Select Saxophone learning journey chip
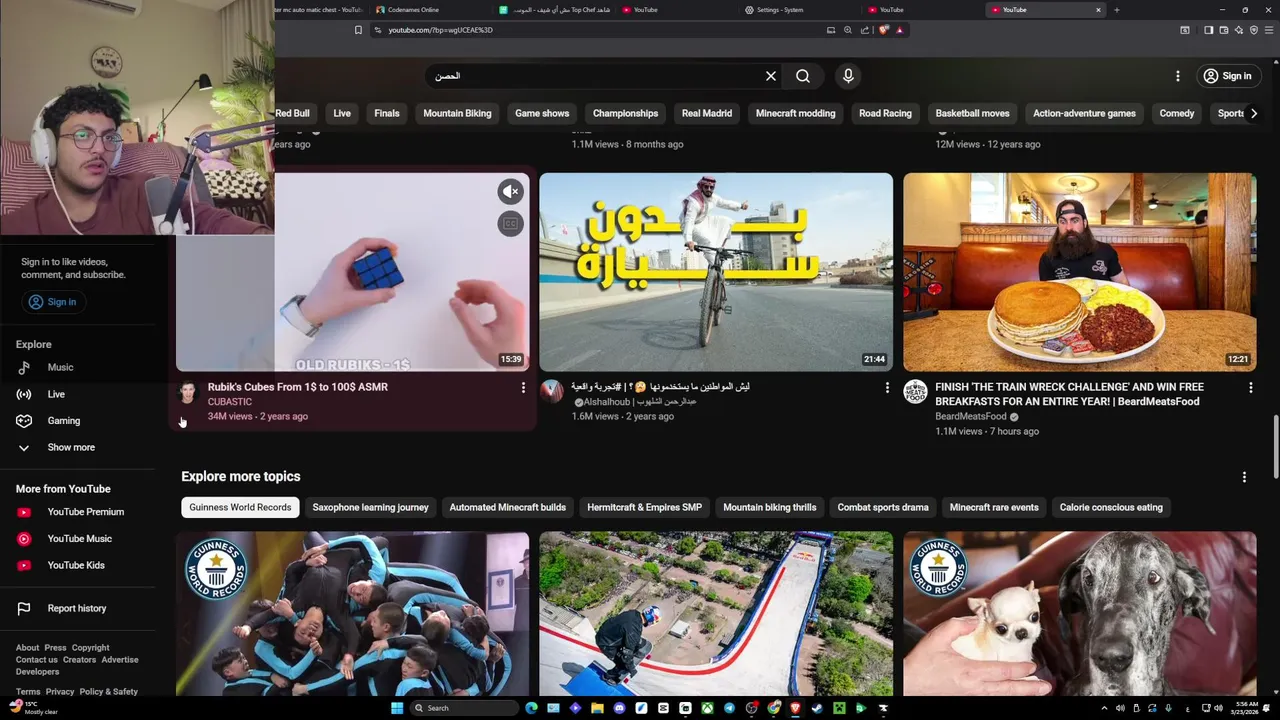Viewport: 1280px width, 720px height. click(x=370, y=507)
